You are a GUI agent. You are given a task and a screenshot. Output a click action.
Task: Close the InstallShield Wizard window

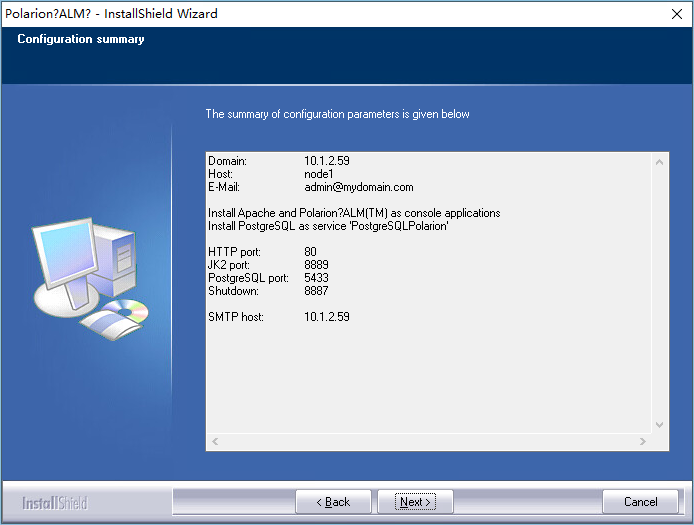(x=677, y=14)
